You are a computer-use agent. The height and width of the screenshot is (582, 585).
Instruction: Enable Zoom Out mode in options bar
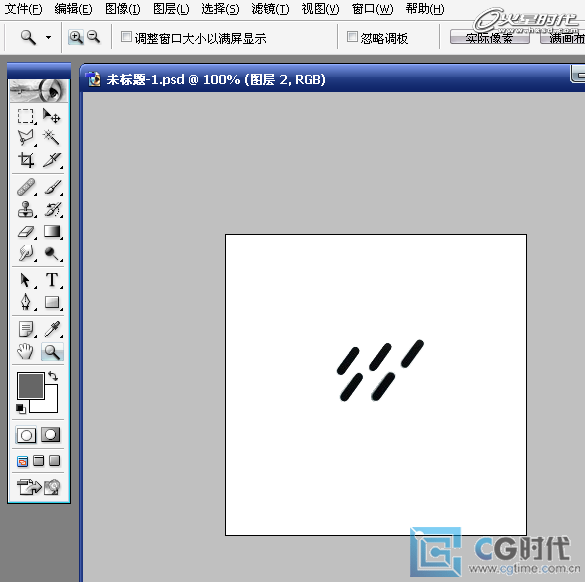(x=93, y=37)
